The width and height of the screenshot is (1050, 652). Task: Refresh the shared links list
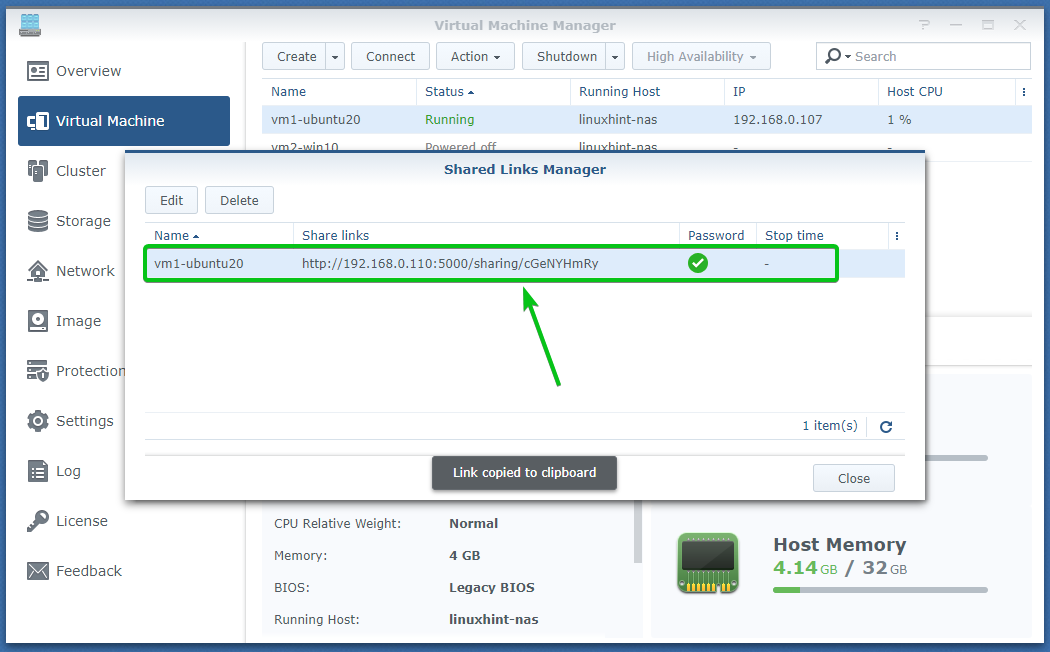(x=885, y=427)
